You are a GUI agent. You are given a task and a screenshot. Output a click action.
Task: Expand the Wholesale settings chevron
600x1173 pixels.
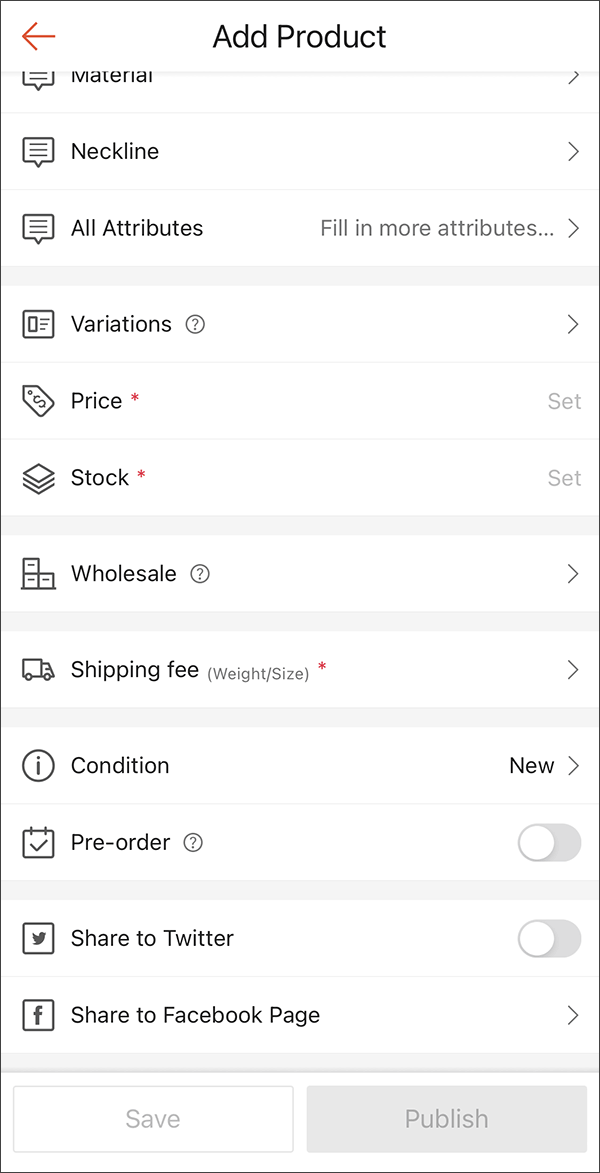(572, 573)
